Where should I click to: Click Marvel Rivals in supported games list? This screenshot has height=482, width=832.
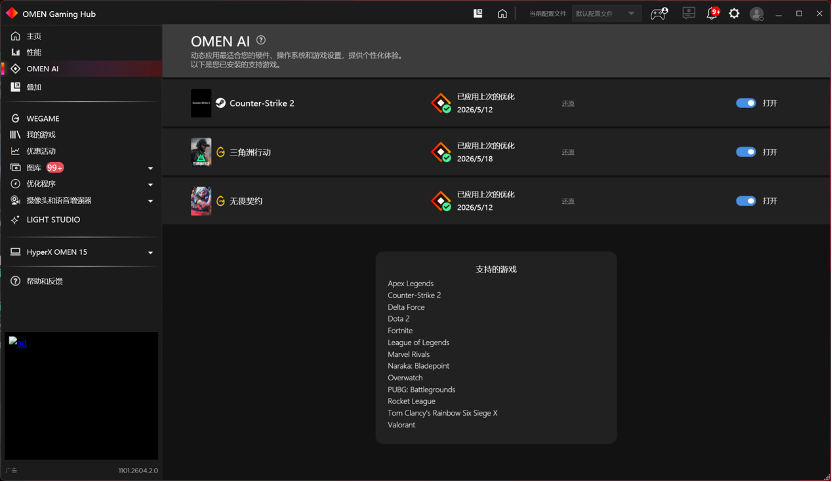(409, 354)
